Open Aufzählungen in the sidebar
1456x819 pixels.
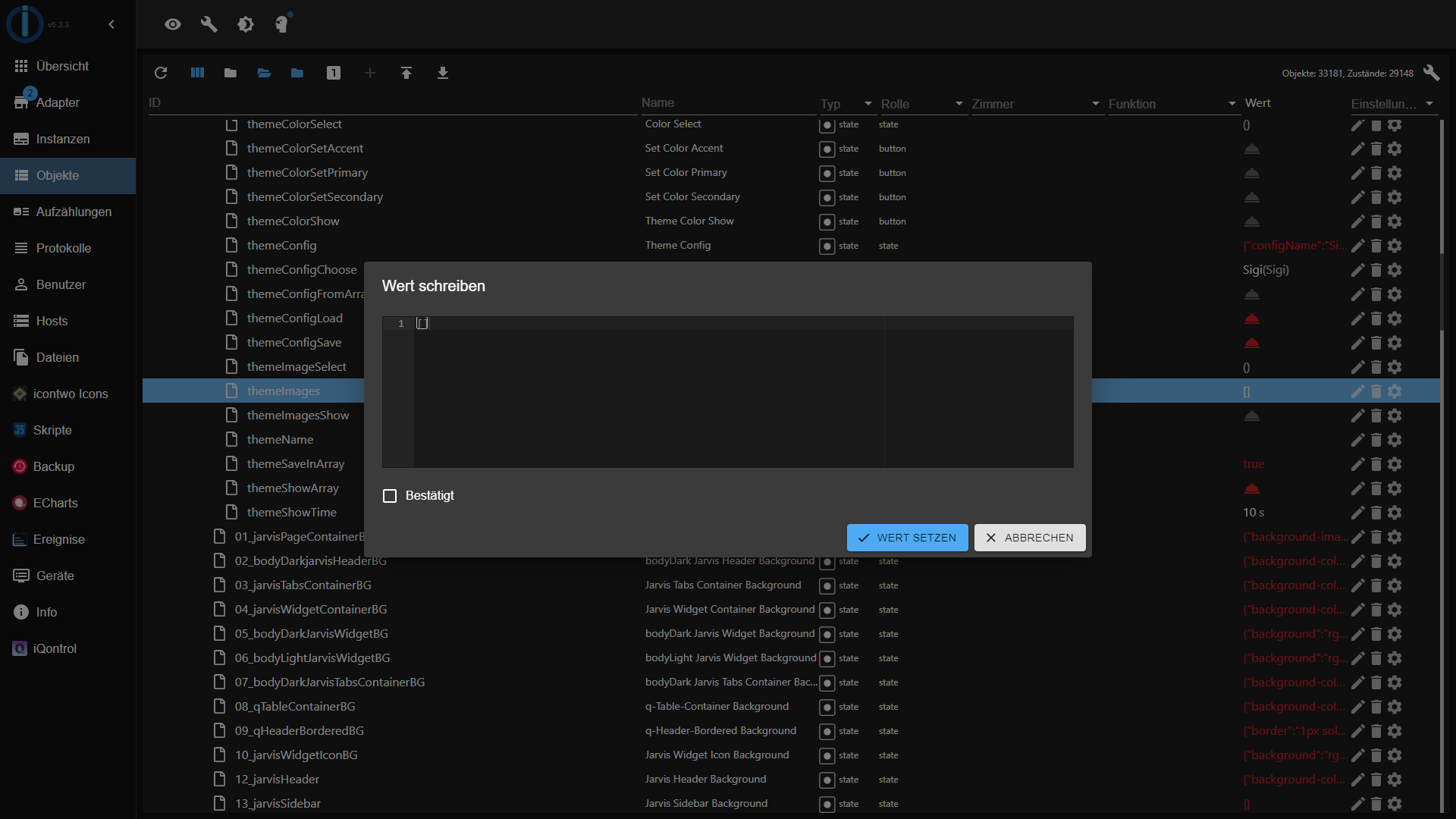coord(67,212)
